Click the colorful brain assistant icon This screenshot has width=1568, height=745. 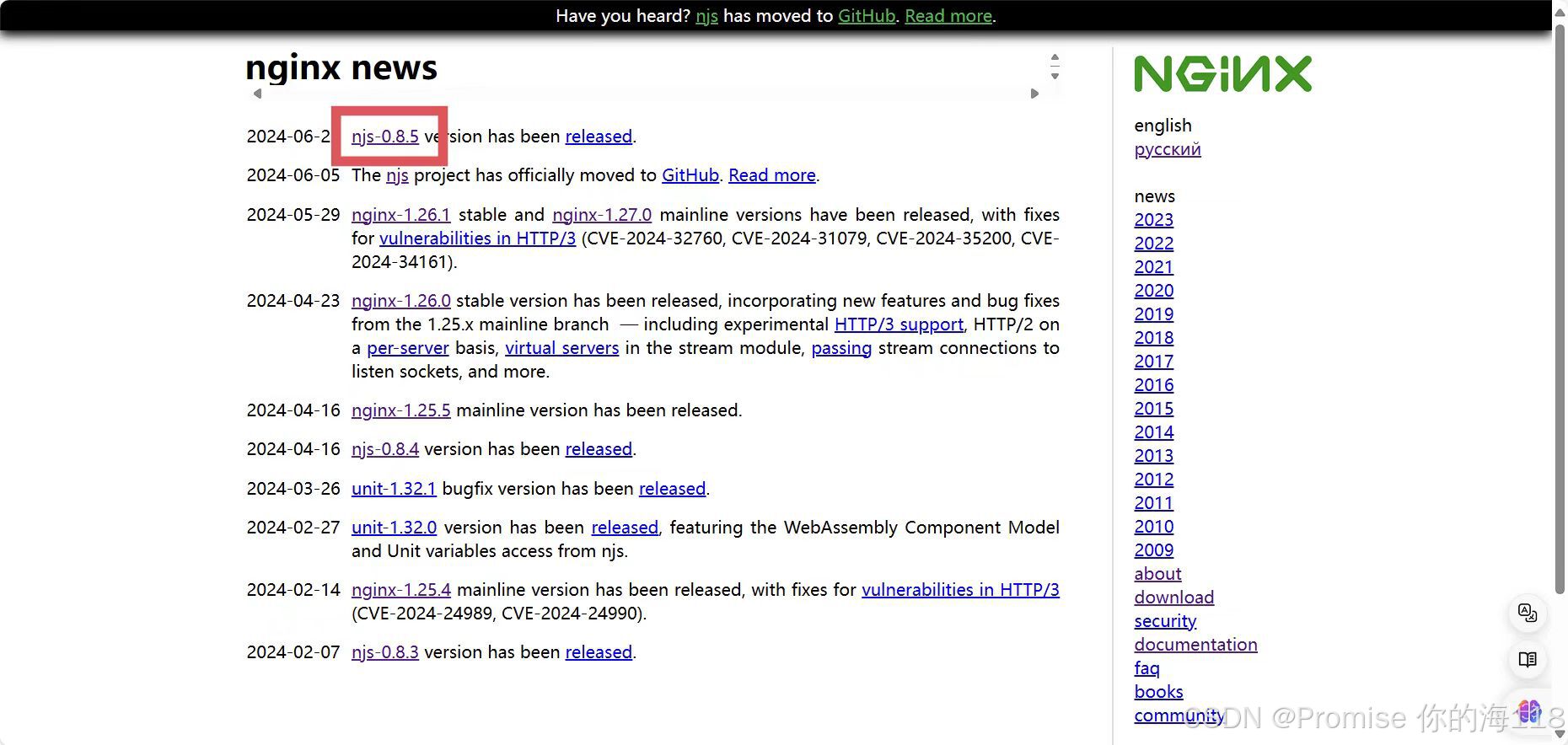tap(1529, 712)
